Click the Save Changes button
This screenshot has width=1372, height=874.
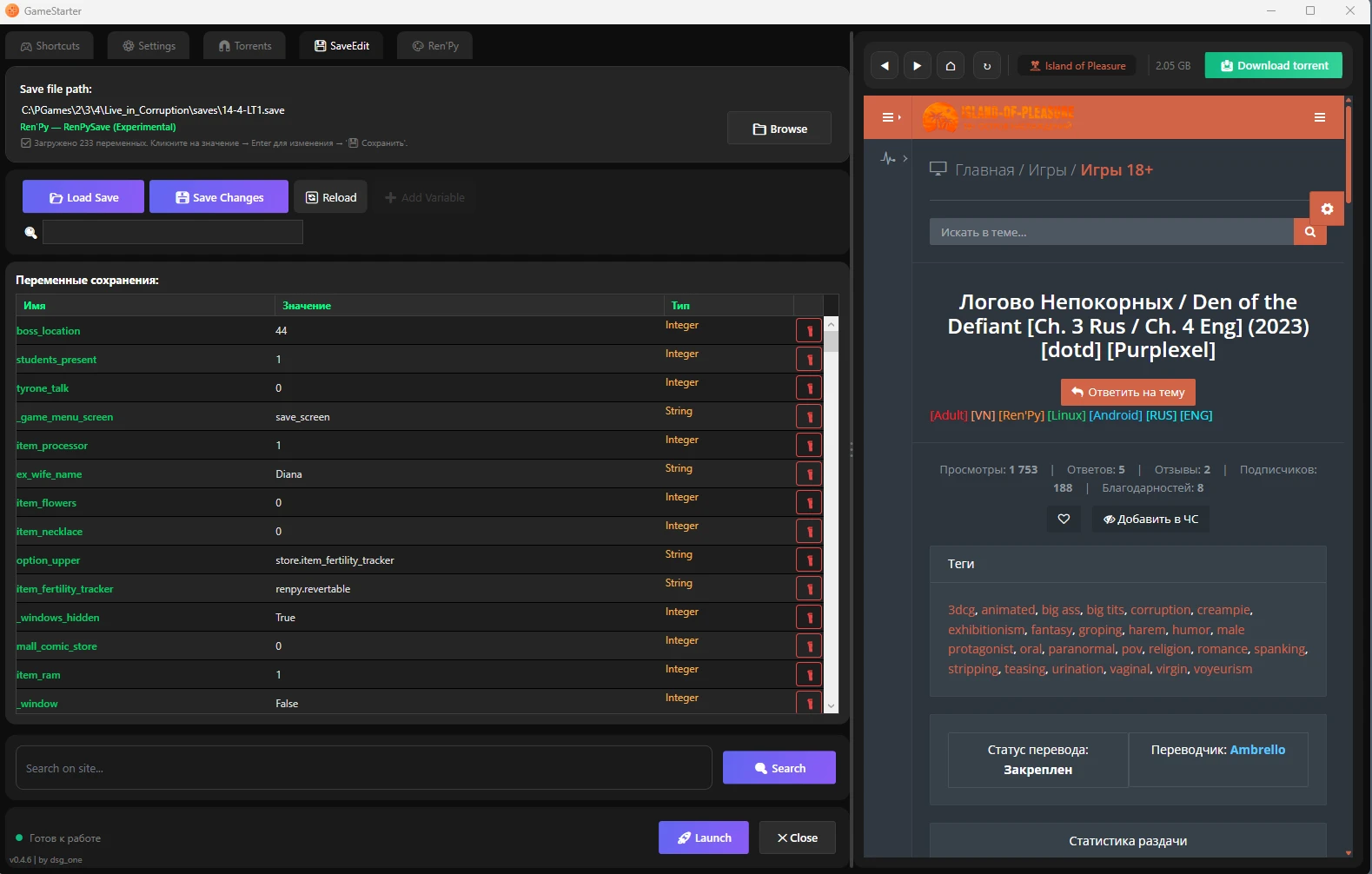219,197
